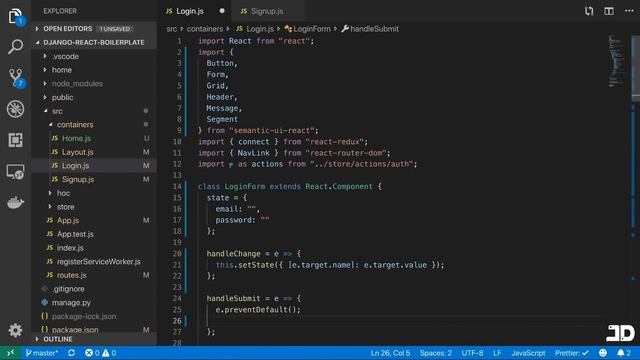This screenshot has height=360, width=640.
Task: Click the Split Editor icon
Action: click(x=609, y=11)
